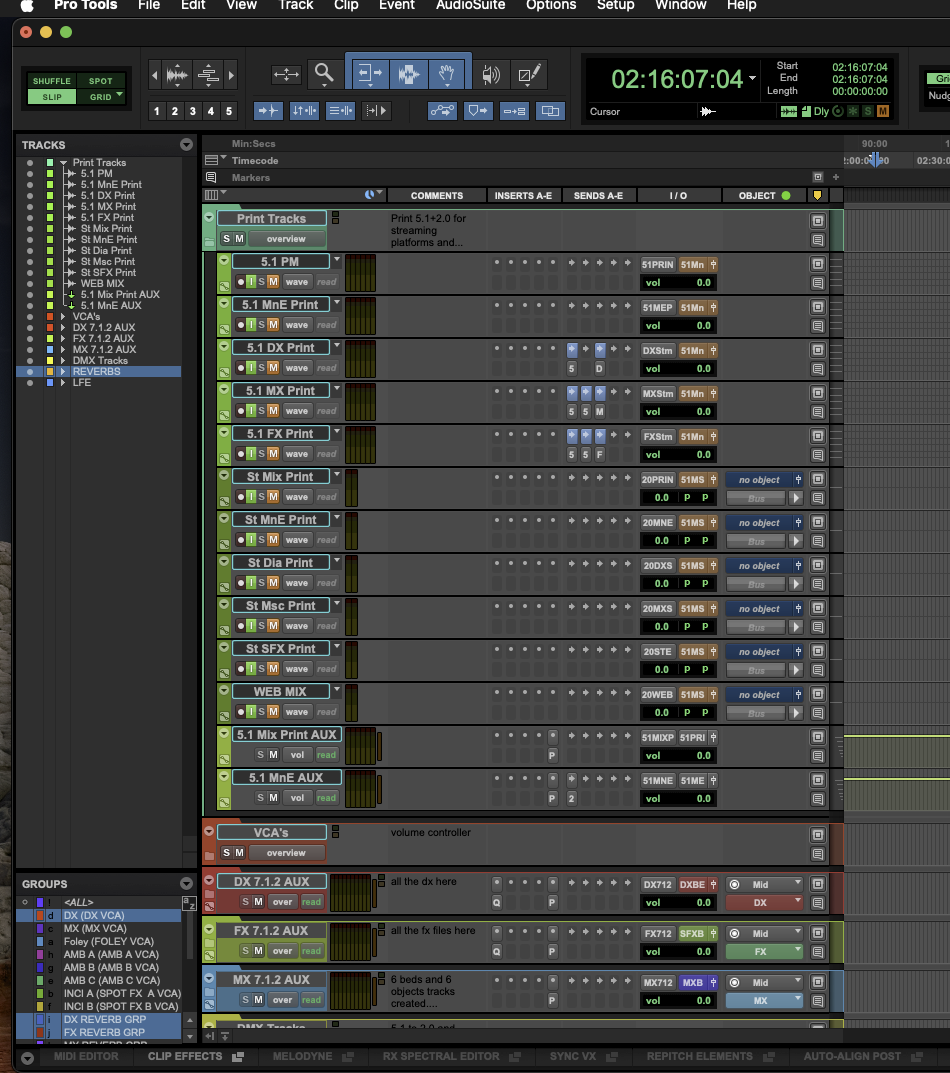Viewport: 950px width, 1073px height.
Task: Enable Spot edit mode
Action: tap(101, 81)
